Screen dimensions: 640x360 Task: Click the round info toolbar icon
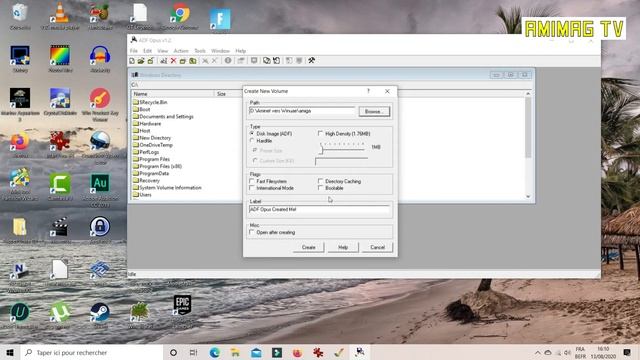[228, 60]
